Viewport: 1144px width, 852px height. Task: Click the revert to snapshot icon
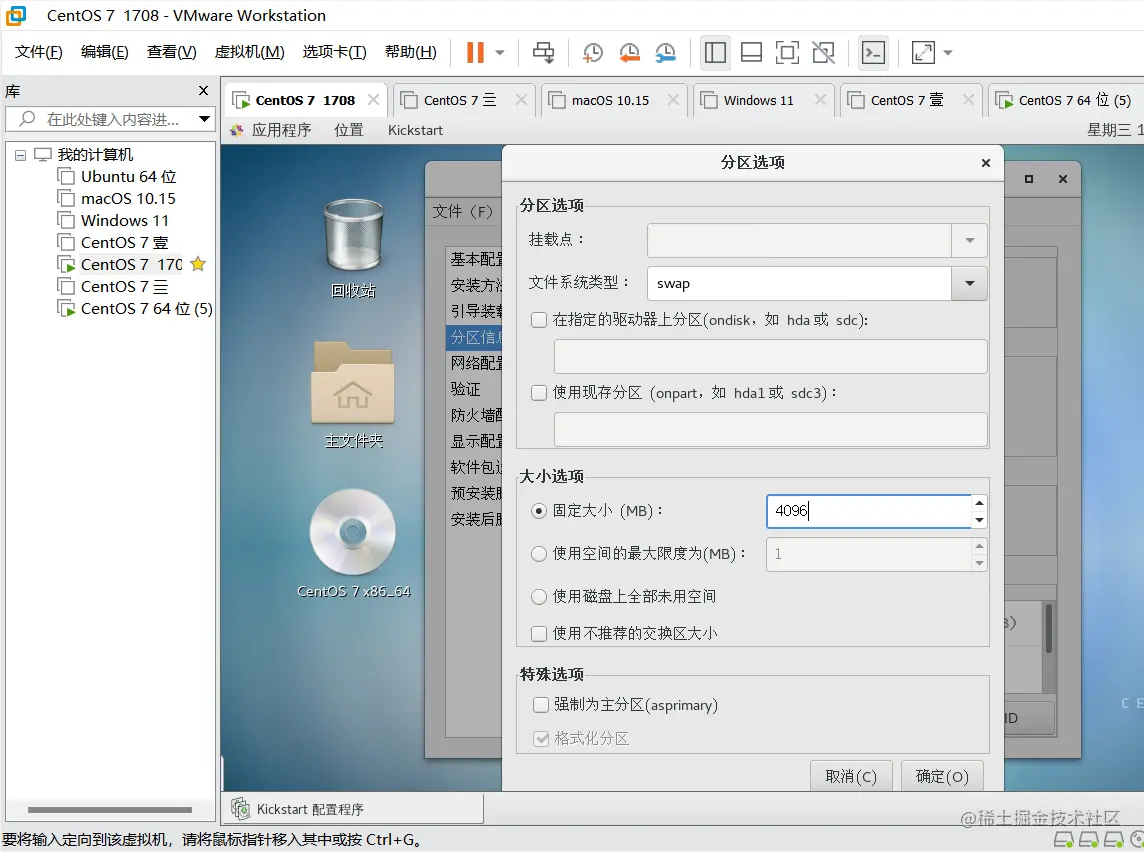click(x=629, y=53)
